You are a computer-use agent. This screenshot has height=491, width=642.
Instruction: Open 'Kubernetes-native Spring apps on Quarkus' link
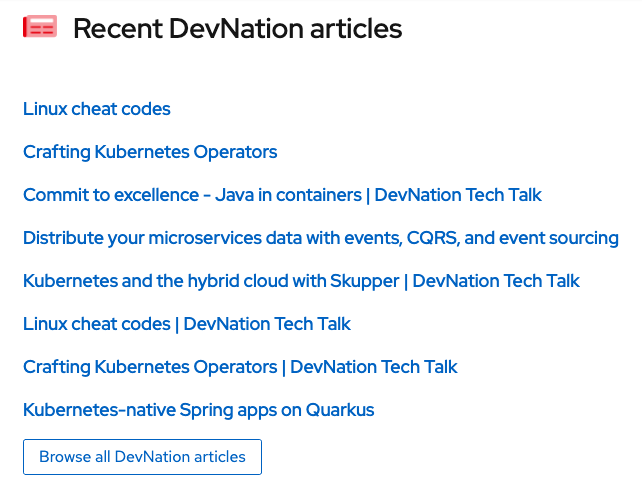(x=199, y=410)
